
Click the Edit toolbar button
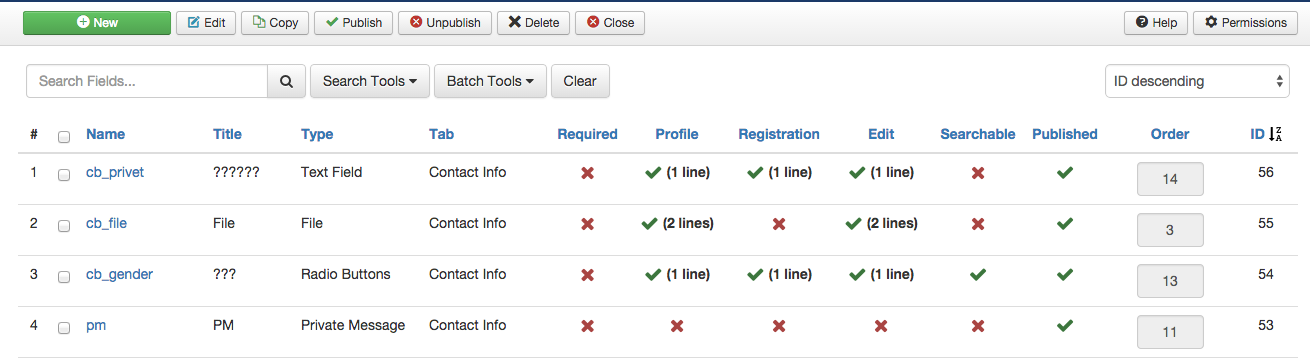[x=206, y=22]
